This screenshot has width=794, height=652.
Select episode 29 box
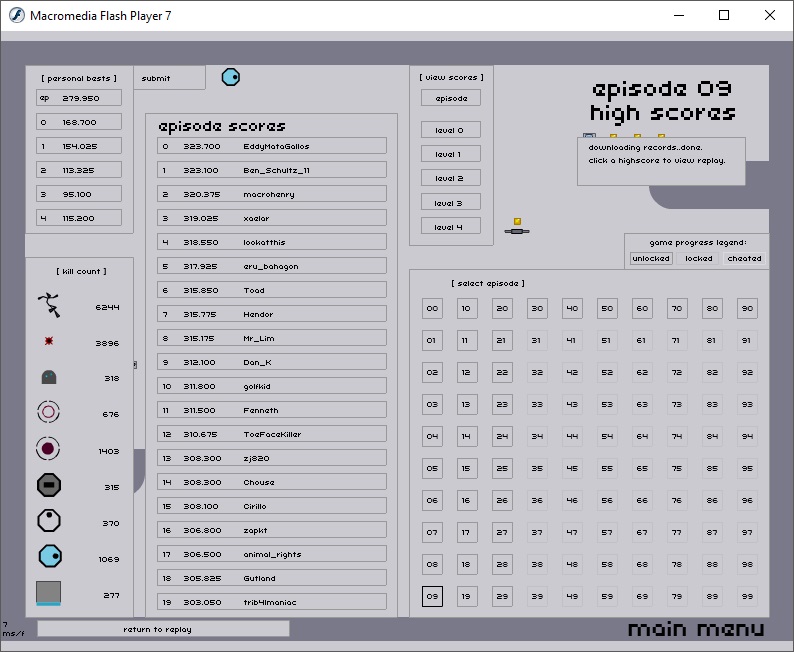502,597
